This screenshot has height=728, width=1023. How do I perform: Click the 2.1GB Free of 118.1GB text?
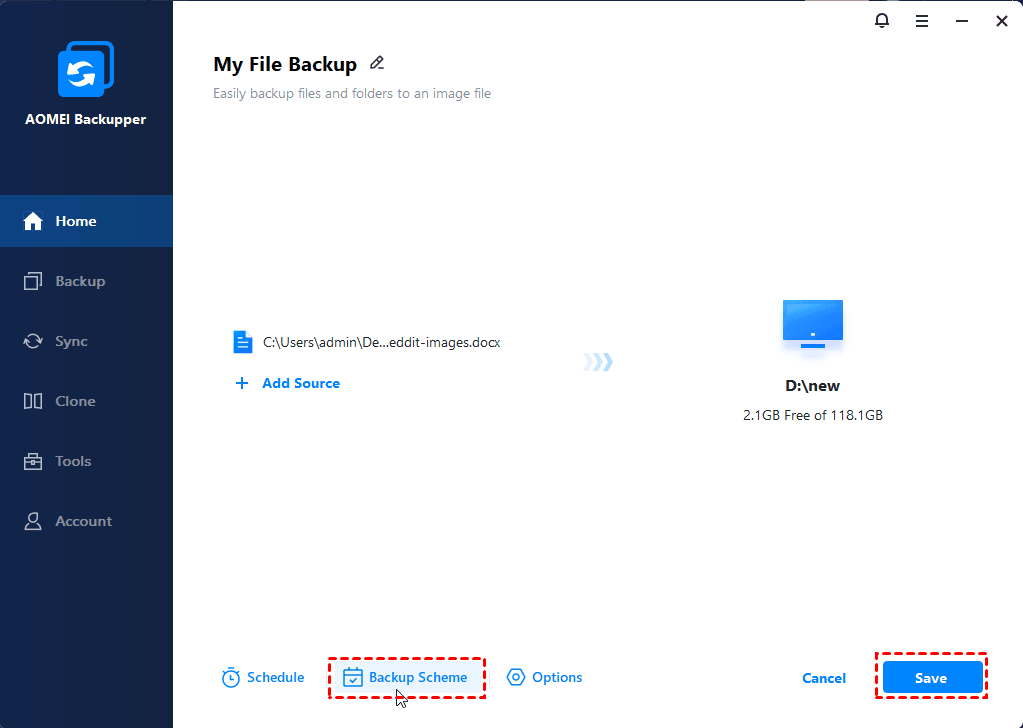pos(812,415)
